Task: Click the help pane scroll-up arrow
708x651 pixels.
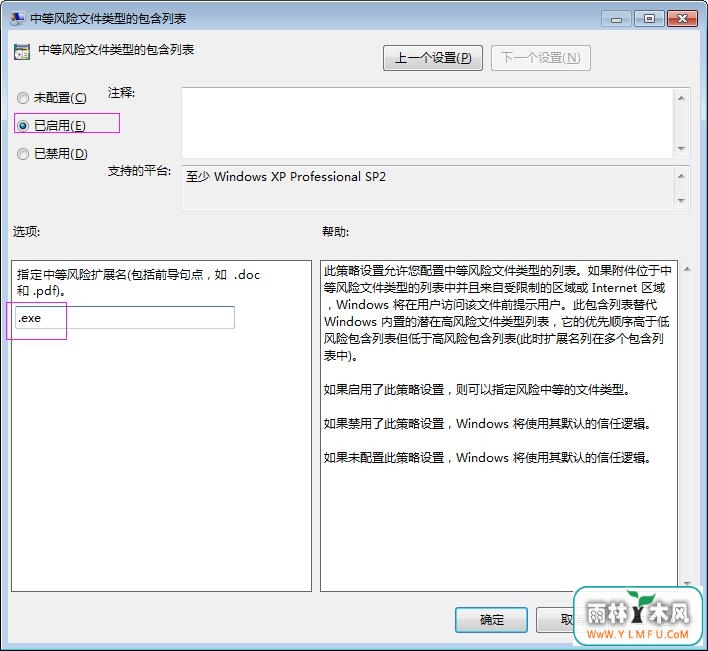Action: (687, 269)
